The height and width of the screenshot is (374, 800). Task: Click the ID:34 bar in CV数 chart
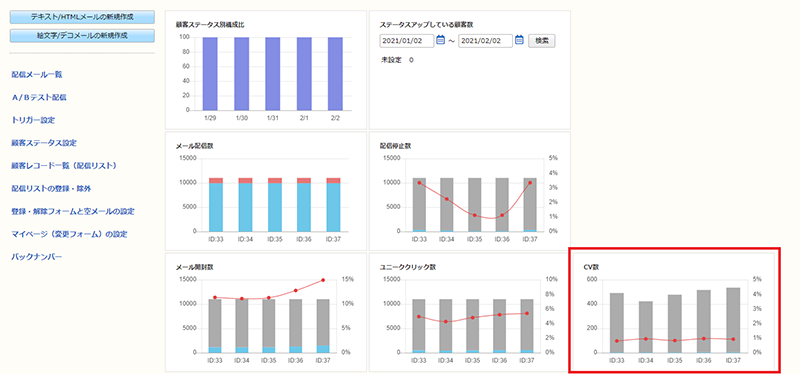point(646,327)
